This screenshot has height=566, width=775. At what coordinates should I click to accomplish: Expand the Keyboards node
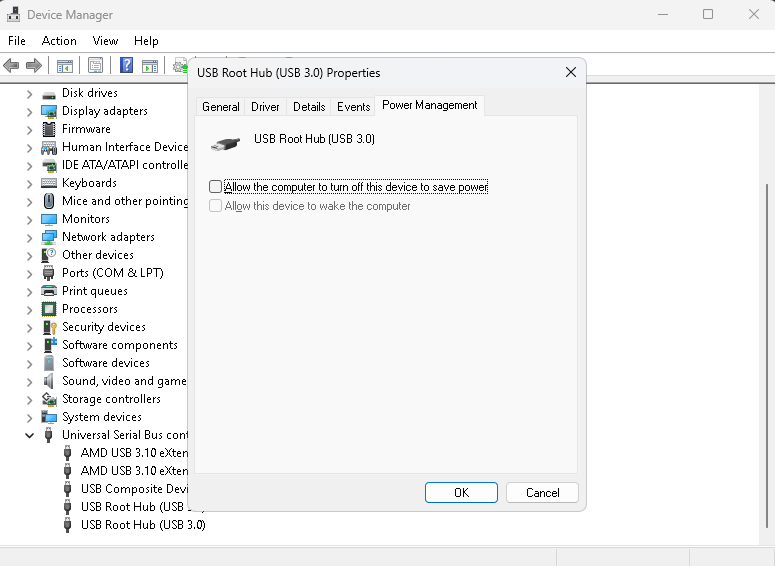point(30,184)
